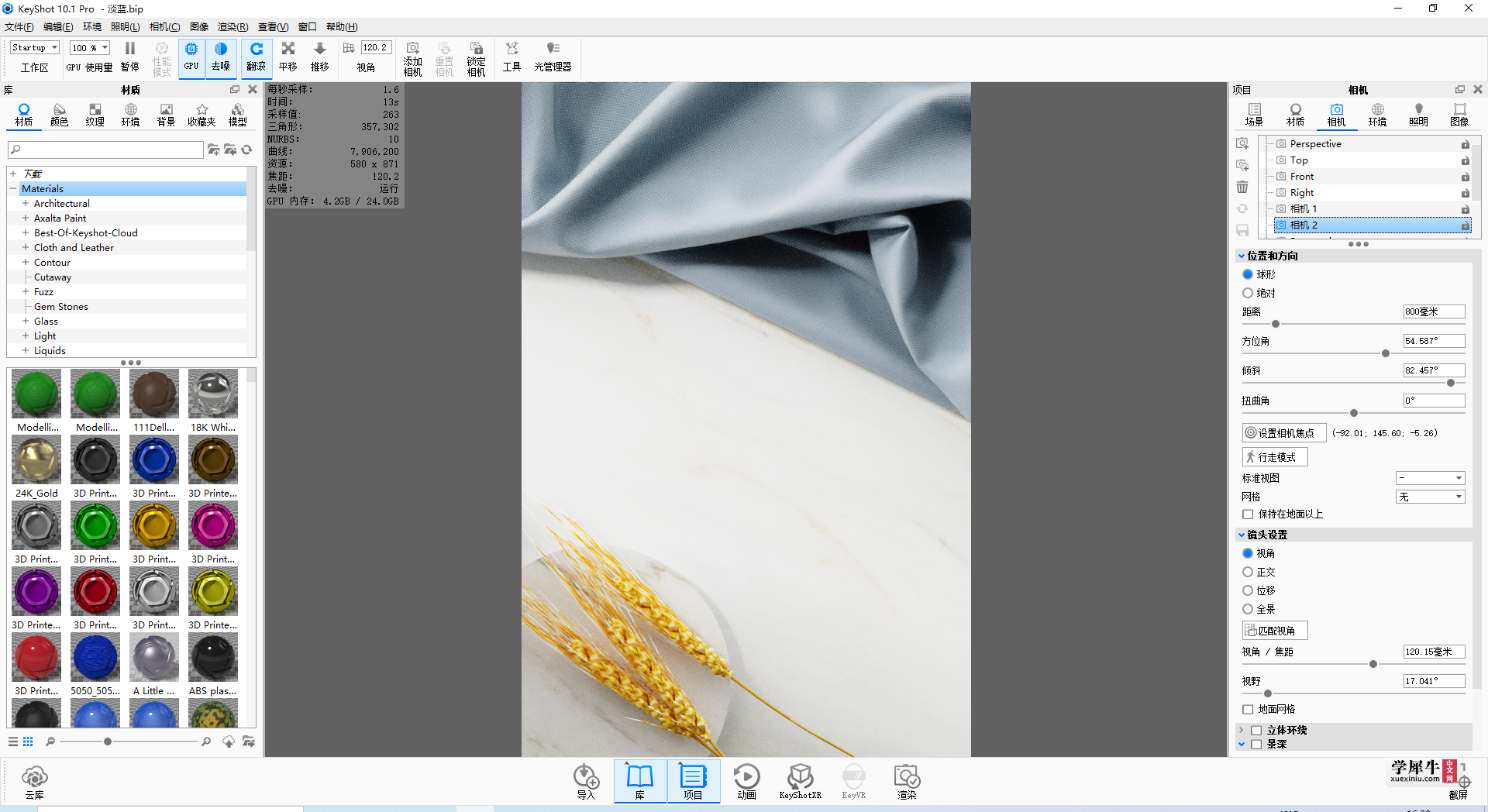Click the lock camera (锁定相机) icon

477,59
